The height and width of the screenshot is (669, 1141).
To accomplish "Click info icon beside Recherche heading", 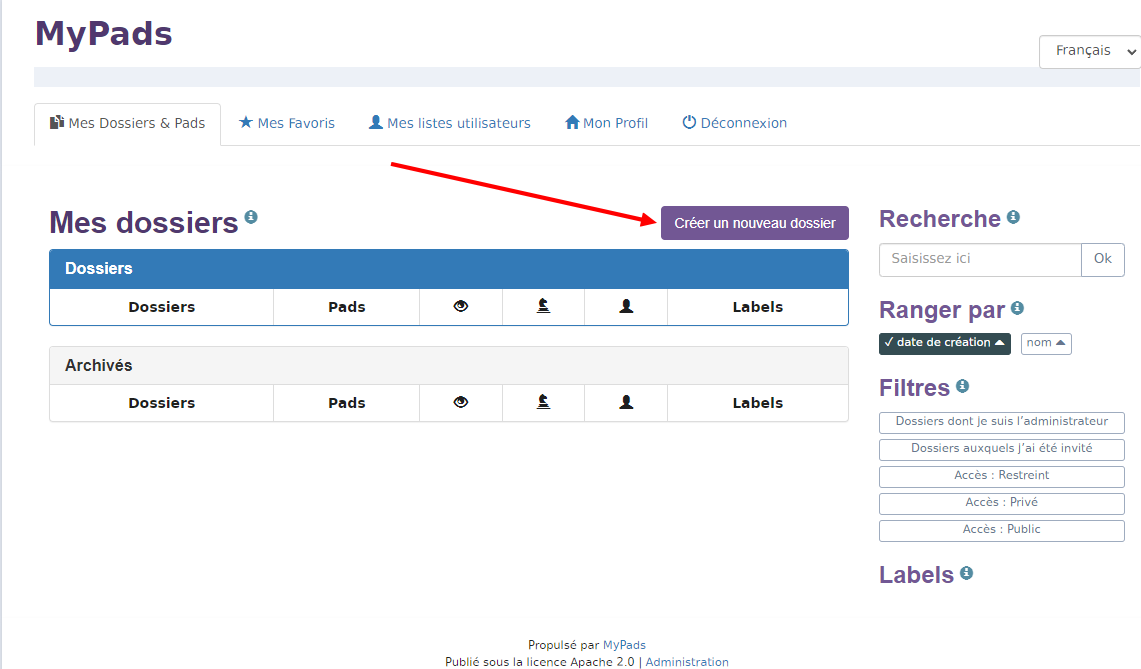I will click(1013, 217).
